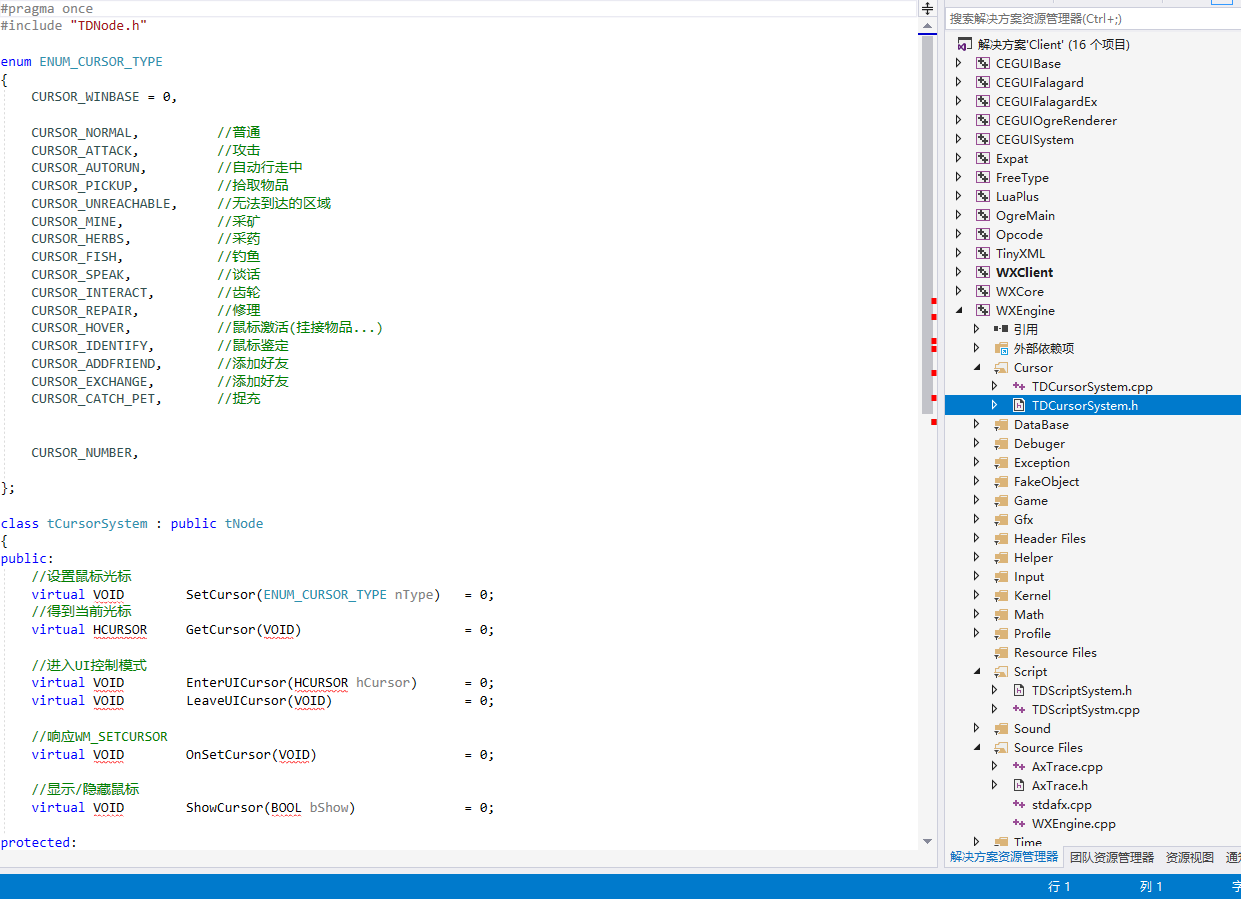Click the LuaPlus project icon
The image size is (1241, 899).
(983, 196)
